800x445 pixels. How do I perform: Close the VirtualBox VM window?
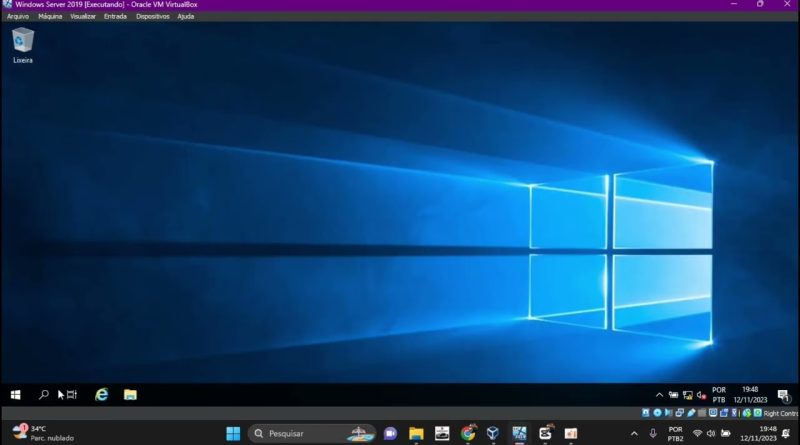[x=787, y=4]
